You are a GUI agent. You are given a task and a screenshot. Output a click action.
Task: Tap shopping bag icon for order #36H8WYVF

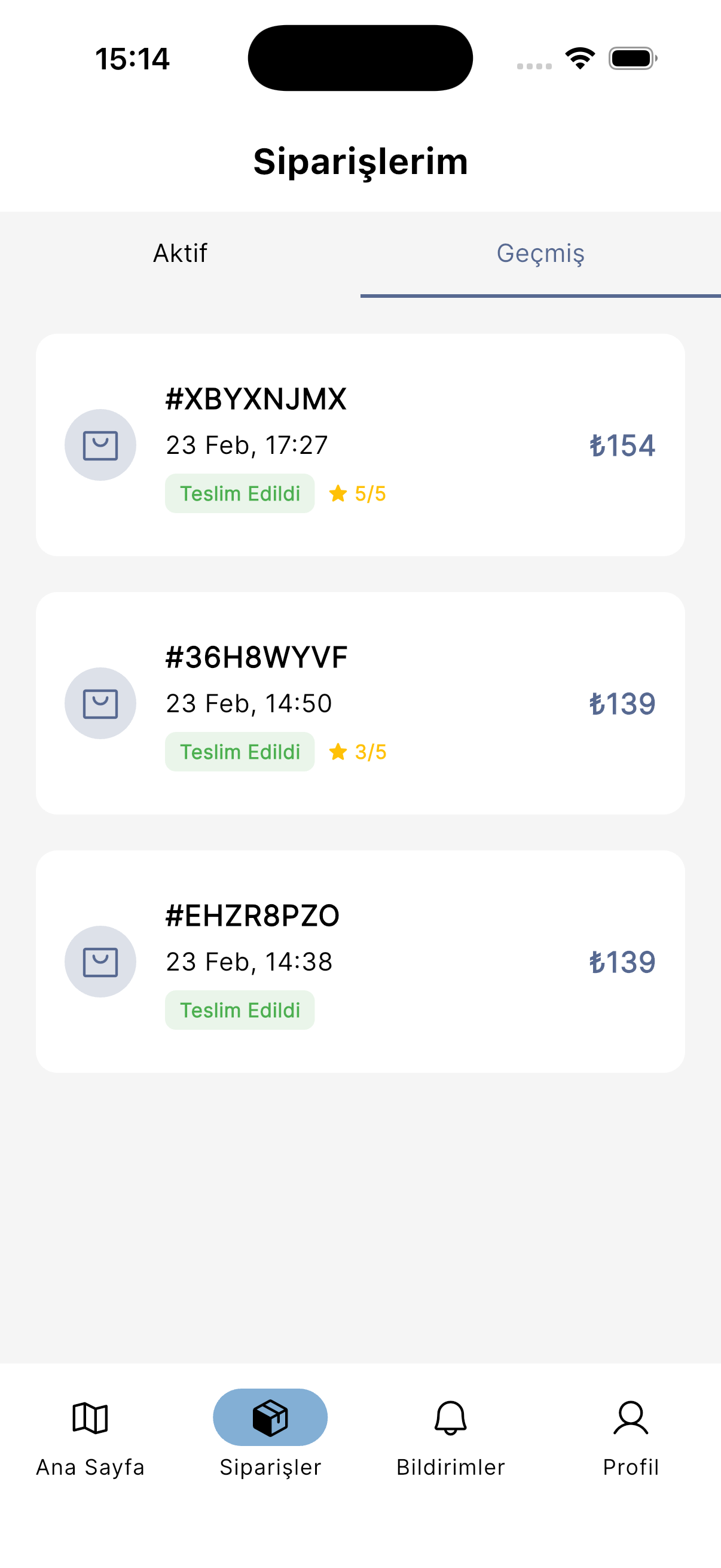[x=100, y=703]
